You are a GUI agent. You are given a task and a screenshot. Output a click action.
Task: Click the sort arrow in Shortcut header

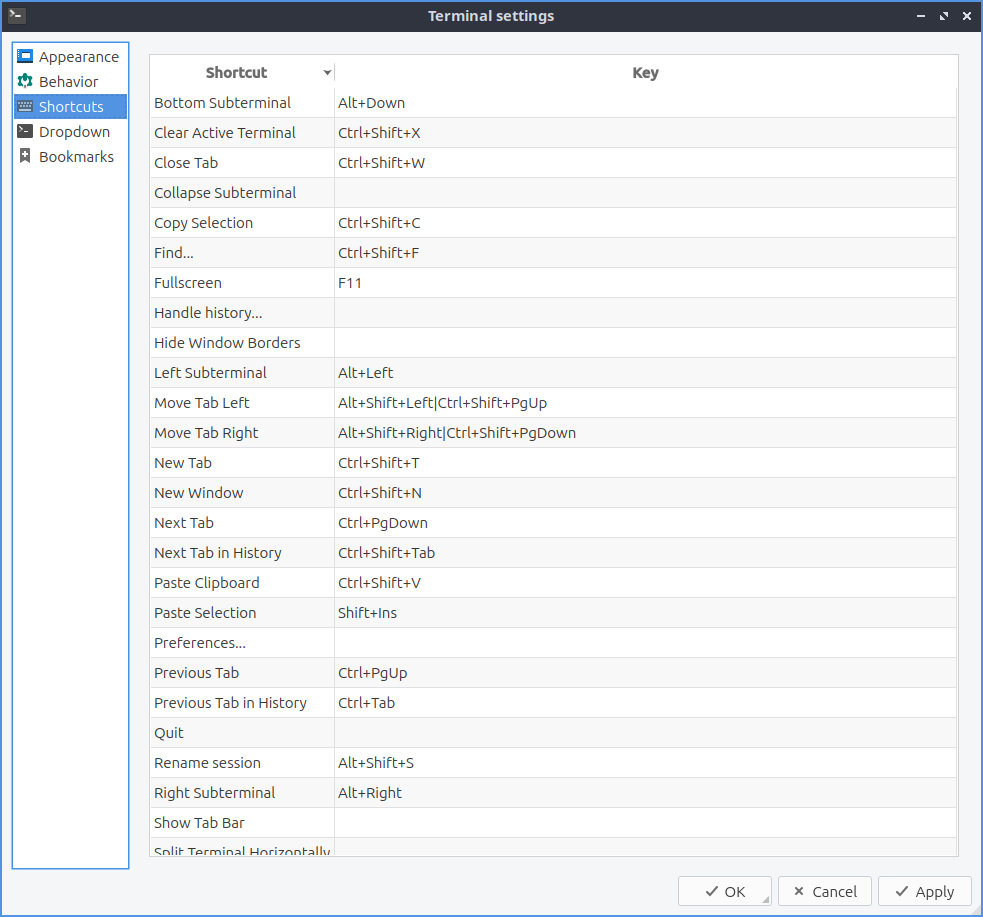(327, 73)
